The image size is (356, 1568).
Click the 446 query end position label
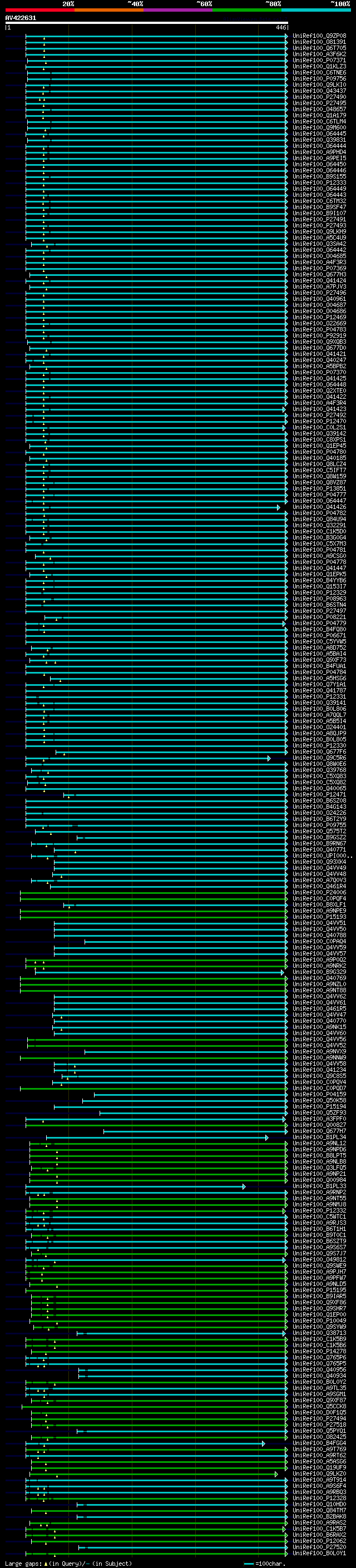tap(280, 27)
